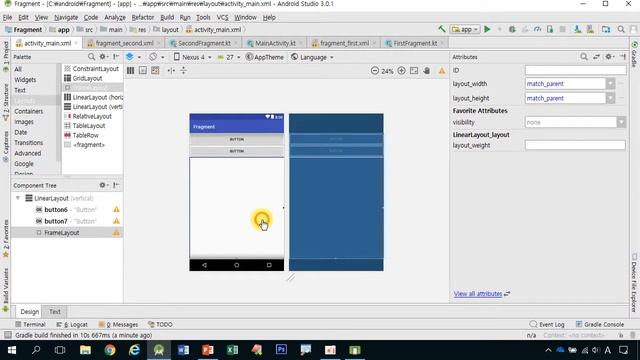Screen dimensions: 640x360
Task: Toggle the third layout toolbar icon
Action: point(155,71)
